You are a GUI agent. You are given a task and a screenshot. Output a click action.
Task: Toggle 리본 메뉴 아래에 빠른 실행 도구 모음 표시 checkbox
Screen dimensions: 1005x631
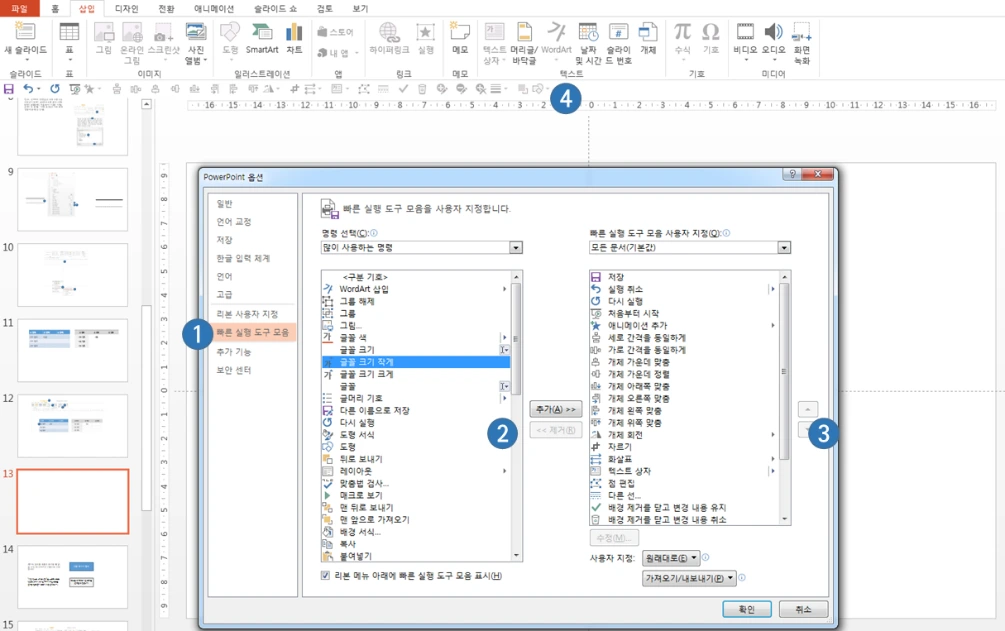click(326, 575)
